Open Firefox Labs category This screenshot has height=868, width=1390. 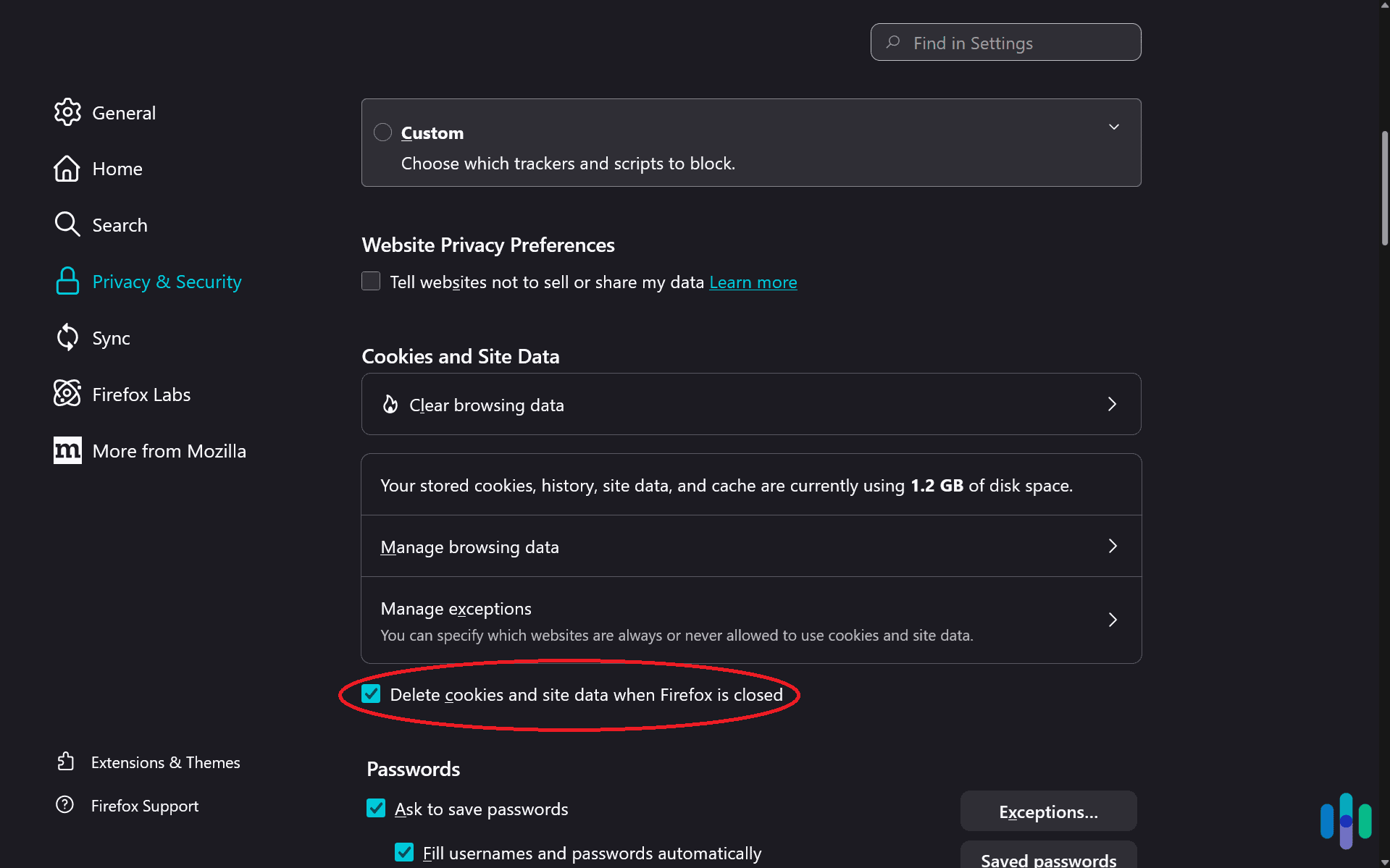point(141,395)
